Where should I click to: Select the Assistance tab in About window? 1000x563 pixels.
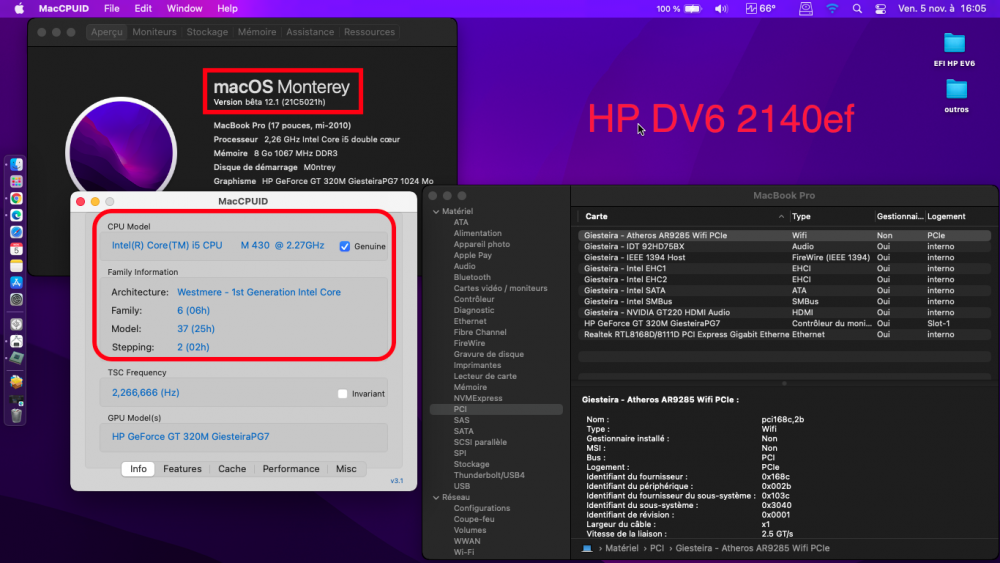pyautogui.click(x=310, y=32)
